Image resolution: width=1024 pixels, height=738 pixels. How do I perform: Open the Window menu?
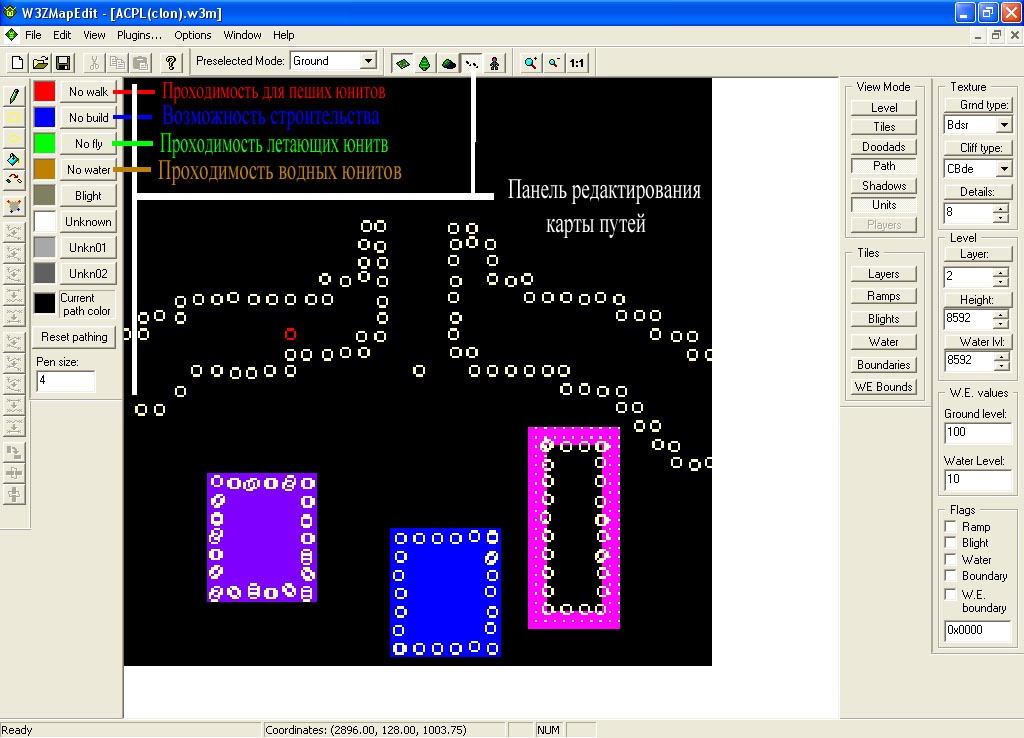[242, 35]
